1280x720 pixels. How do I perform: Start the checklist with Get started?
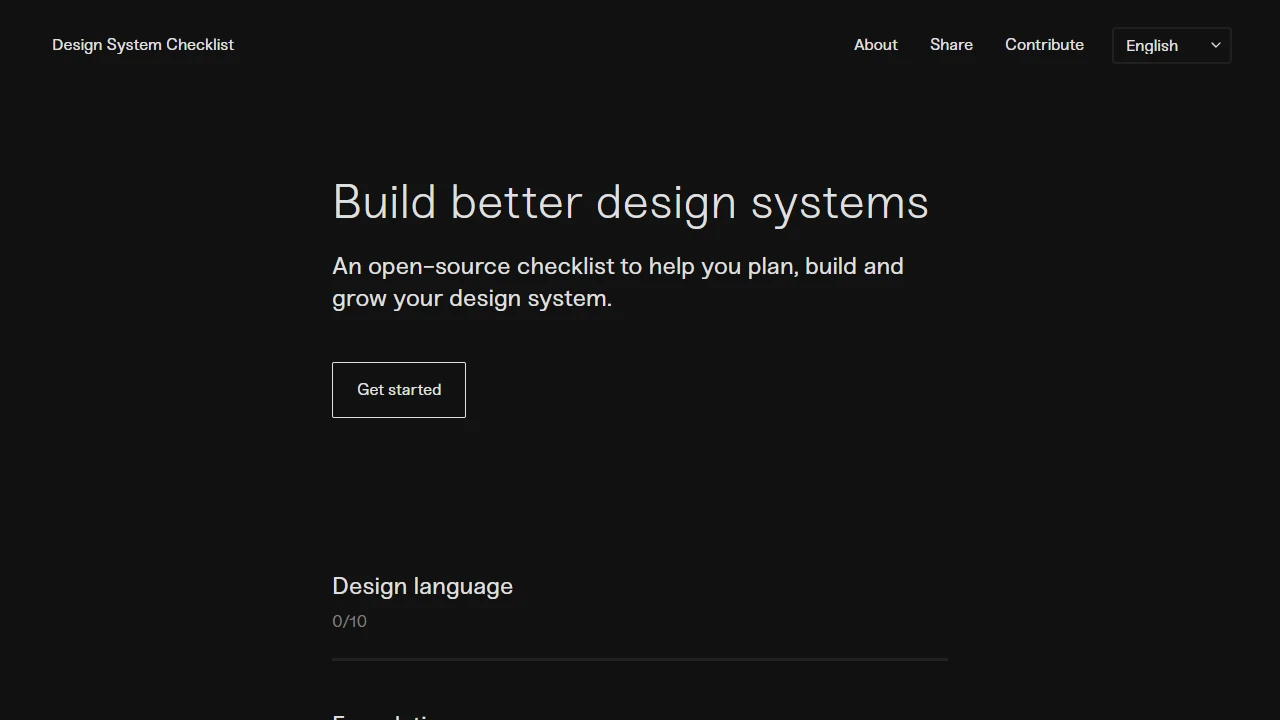398,390
